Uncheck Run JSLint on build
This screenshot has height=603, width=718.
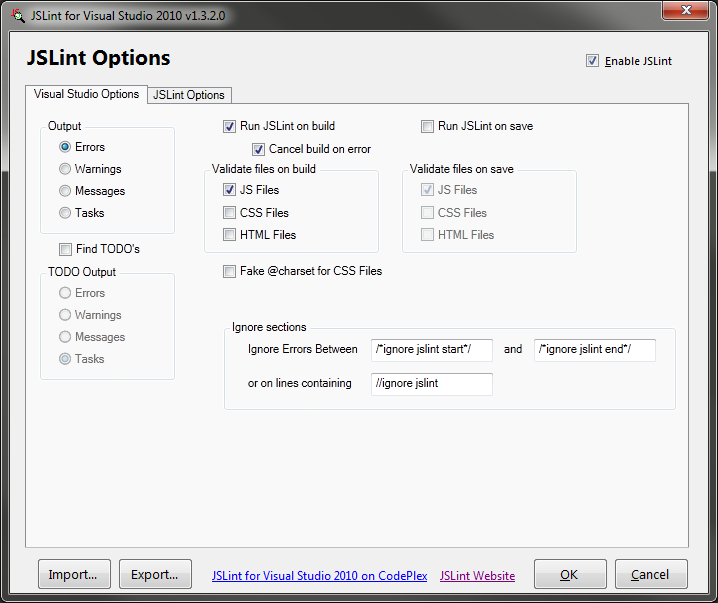coord(230,127)
